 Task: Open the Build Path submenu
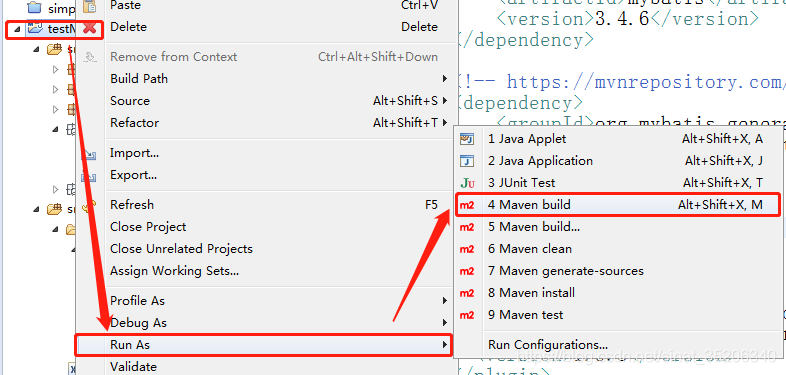278,79
